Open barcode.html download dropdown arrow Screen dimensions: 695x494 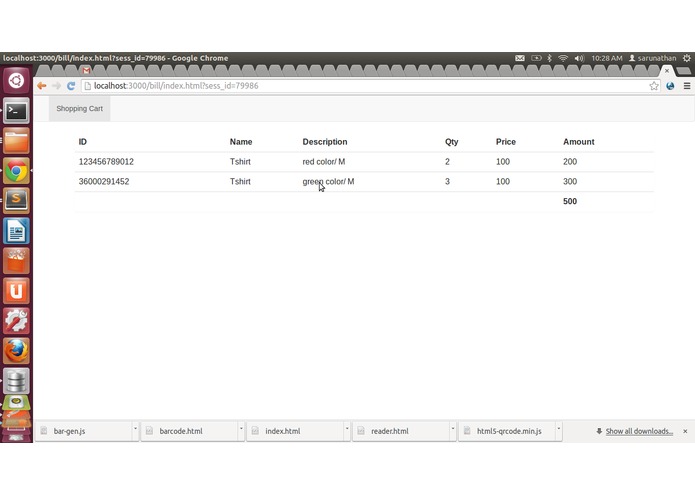coord(241,428)
